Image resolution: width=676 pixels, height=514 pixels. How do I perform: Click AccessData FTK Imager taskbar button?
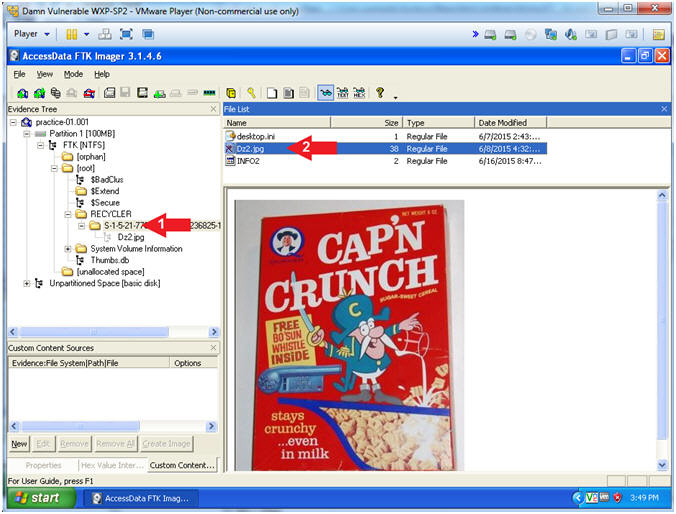(x=141, y=498)
